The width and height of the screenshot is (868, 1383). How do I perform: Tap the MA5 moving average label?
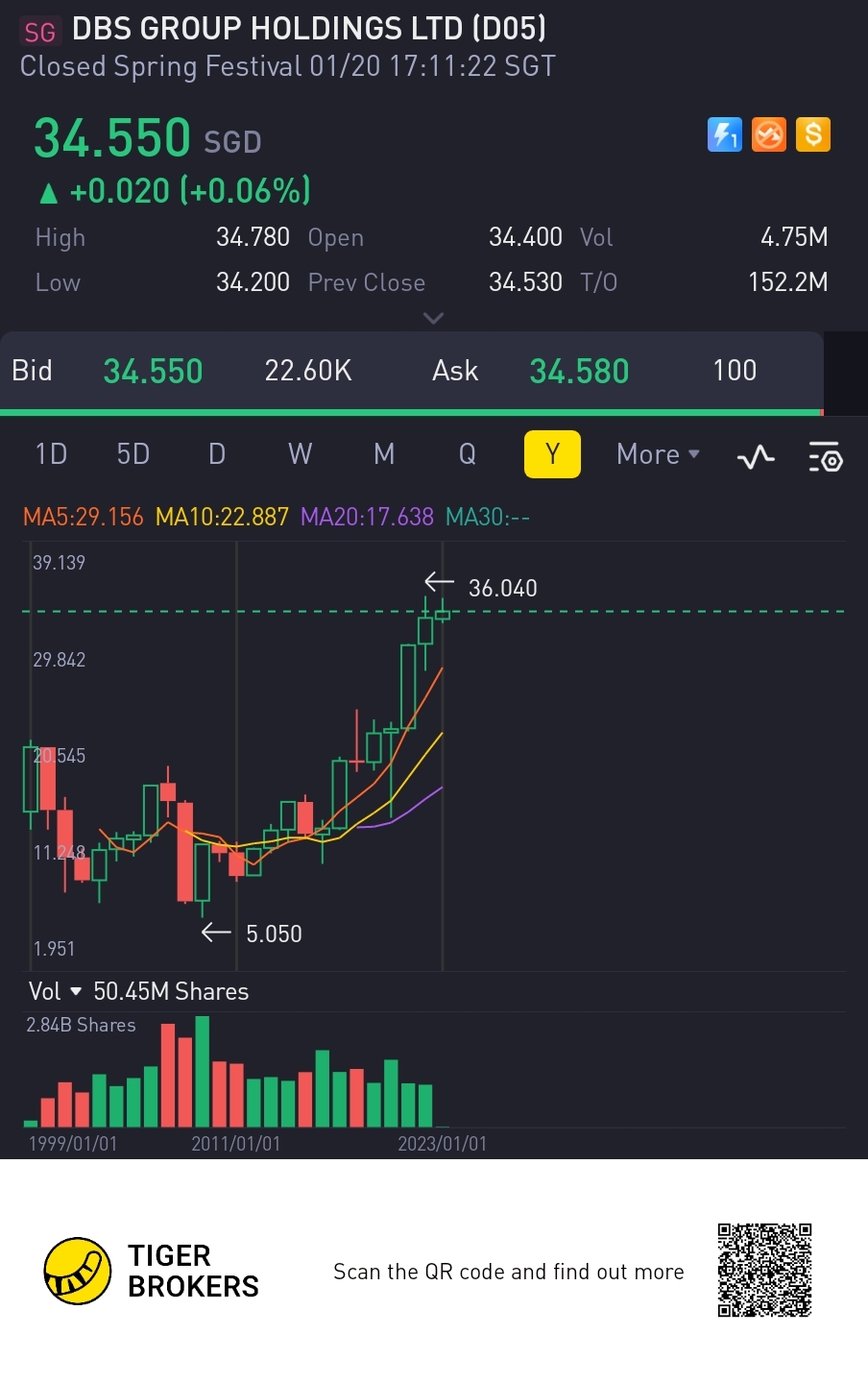pyautogui.click(x=84, y=517)
